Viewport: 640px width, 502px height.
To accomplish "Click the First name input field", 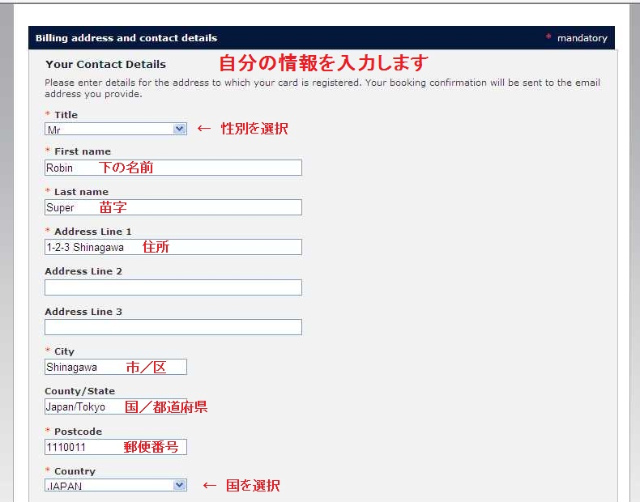I will 173,168.
